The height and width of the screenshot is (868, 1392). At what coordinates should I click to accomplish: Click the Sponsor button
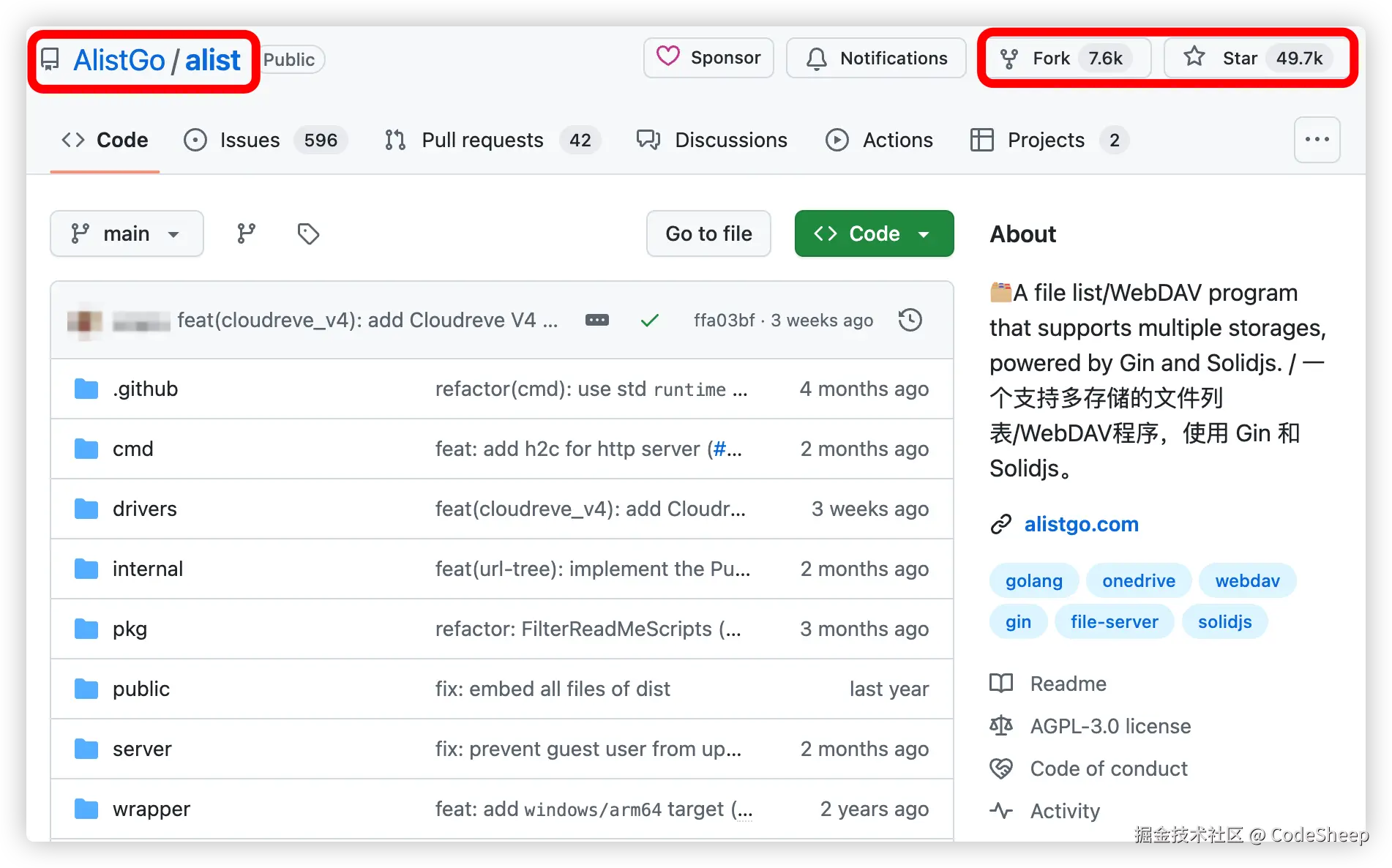coord(708,58)
